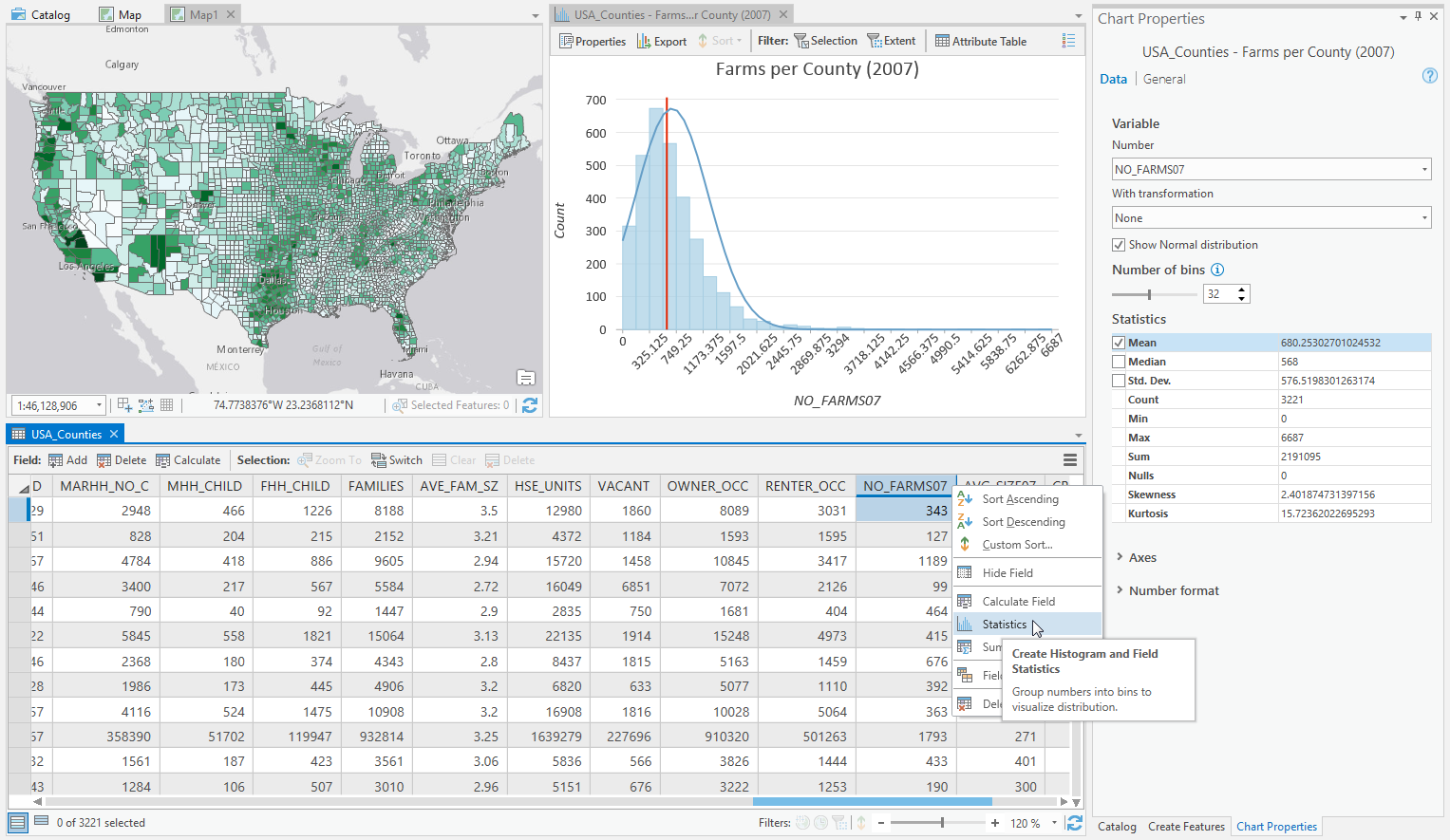
Task: Expand the Axes section
Action: tap(1141, 558)
